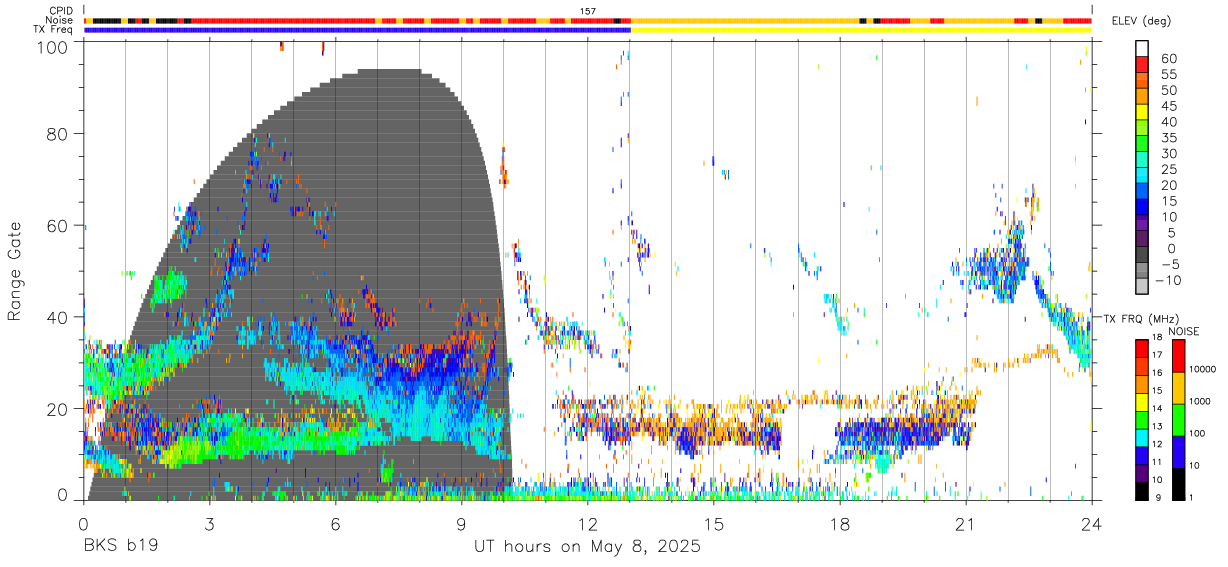The height and width of the screenshot is (567, 1228).
Task: Click the NOISE colorbar title
Action: [x=1186, y=331]
